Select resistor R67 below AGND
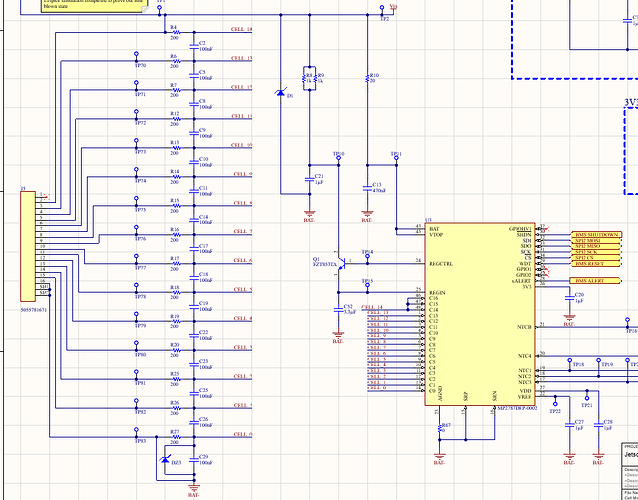The height and width of the screenshot is (500, 638). [x=439, y=428]
